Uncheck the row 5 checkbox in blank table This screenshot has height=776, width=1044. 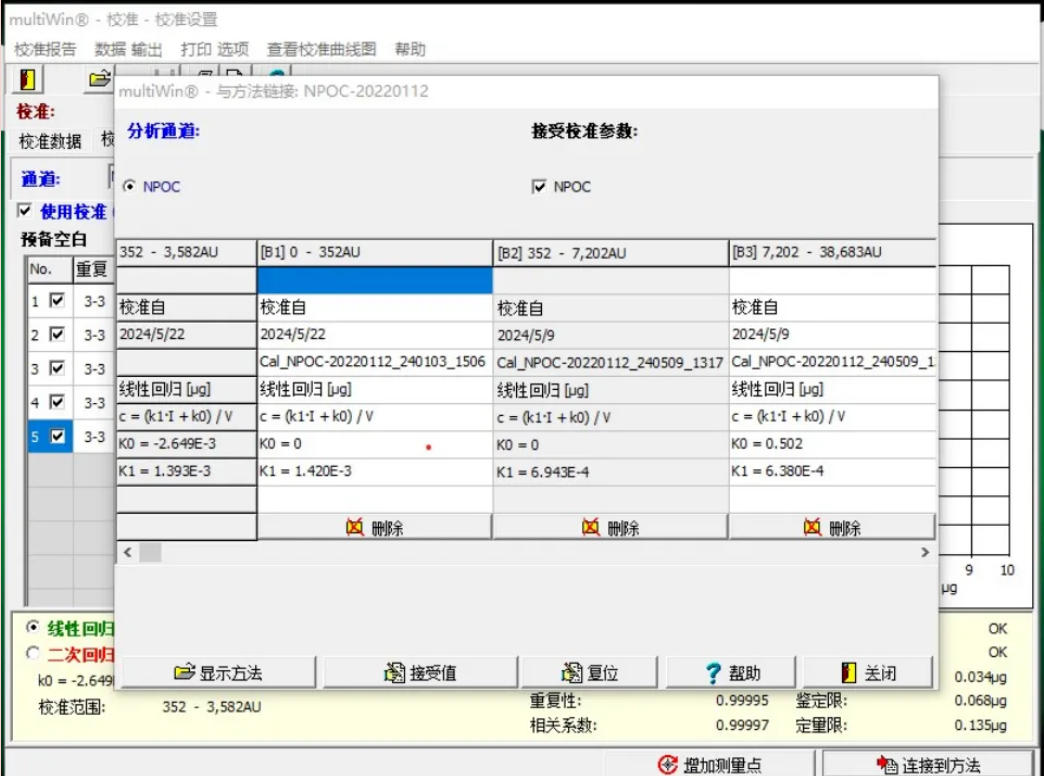(x=57, y=436)
